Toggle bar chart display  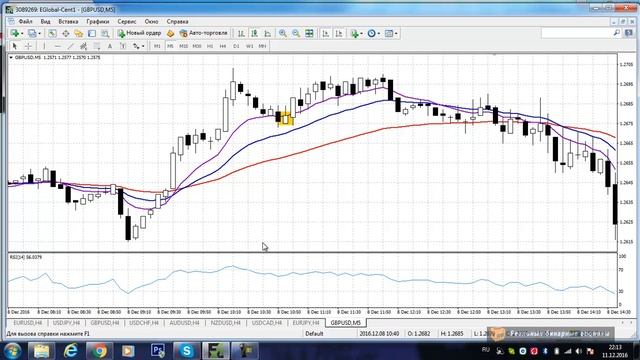(241, 33)
